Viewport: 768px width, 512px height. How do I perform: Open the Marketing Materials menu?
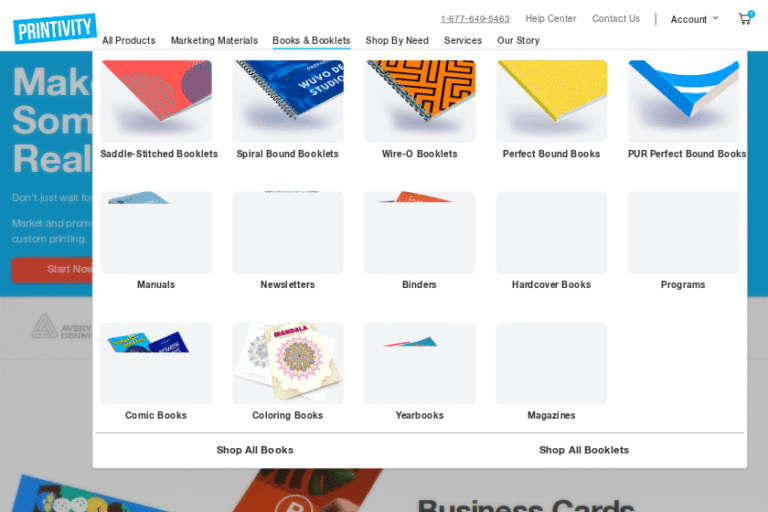click(214, 41)
